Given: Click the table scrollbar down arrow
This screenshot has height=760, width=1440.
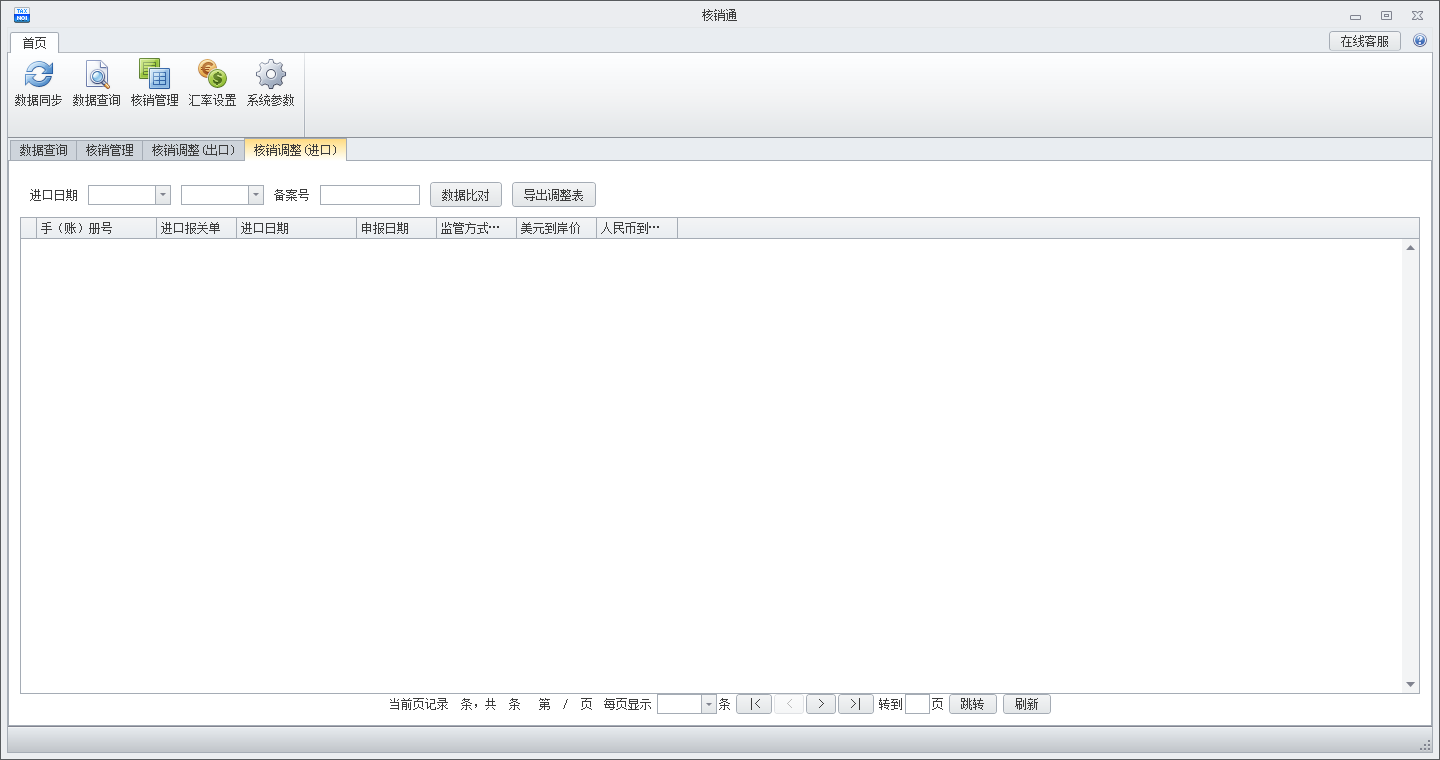Looking at the screenshot, I should click(1410, 685).
